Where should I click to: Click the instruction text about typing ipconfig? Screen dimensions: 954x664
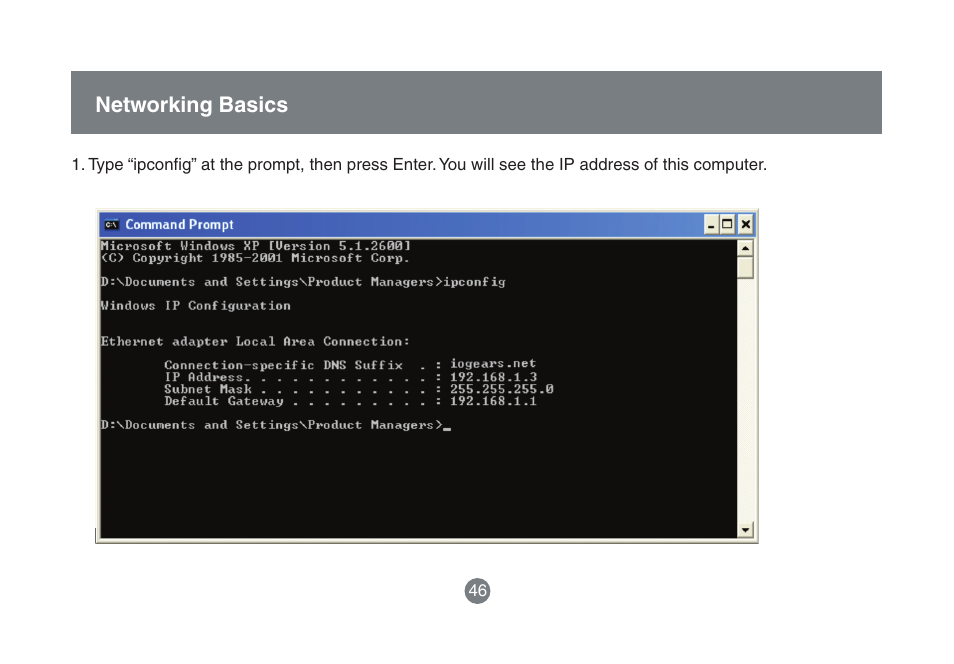pos(419,165)
